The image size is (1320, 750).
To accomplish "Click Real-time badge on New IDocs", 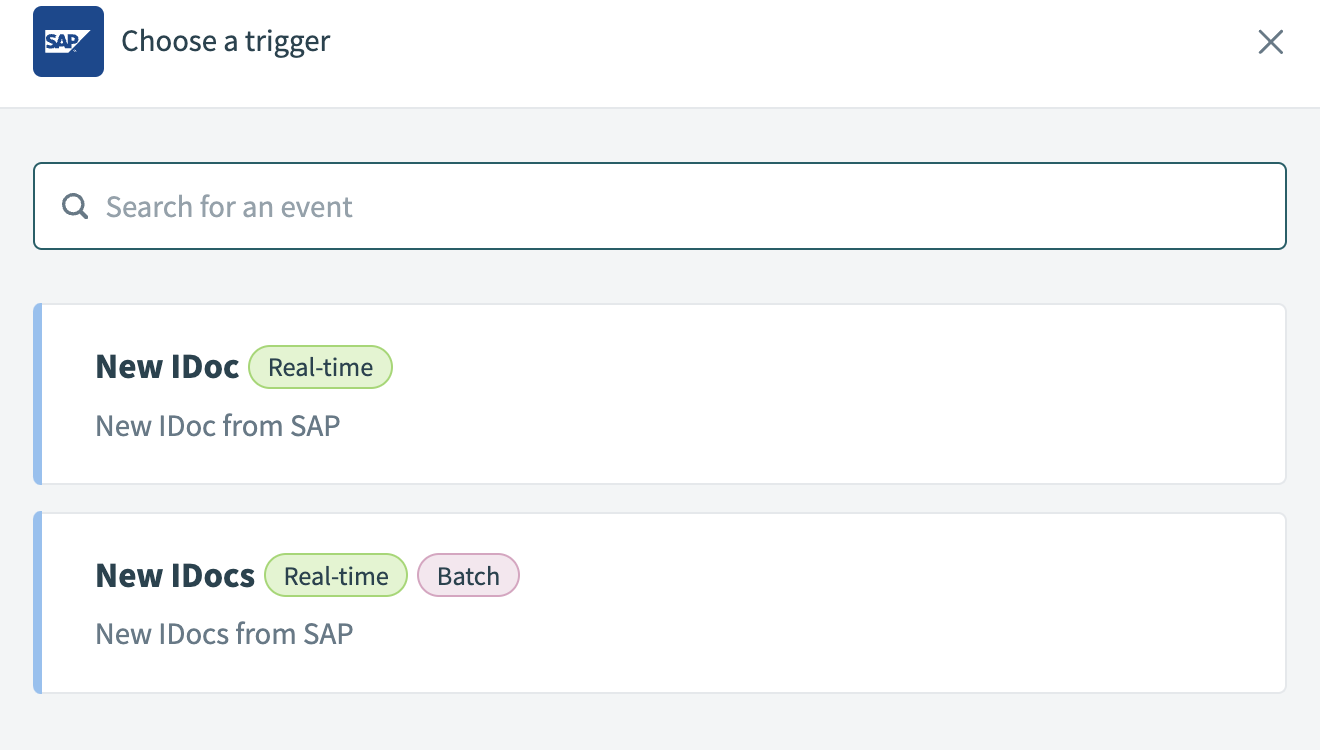I will click(x=336, y=576).
